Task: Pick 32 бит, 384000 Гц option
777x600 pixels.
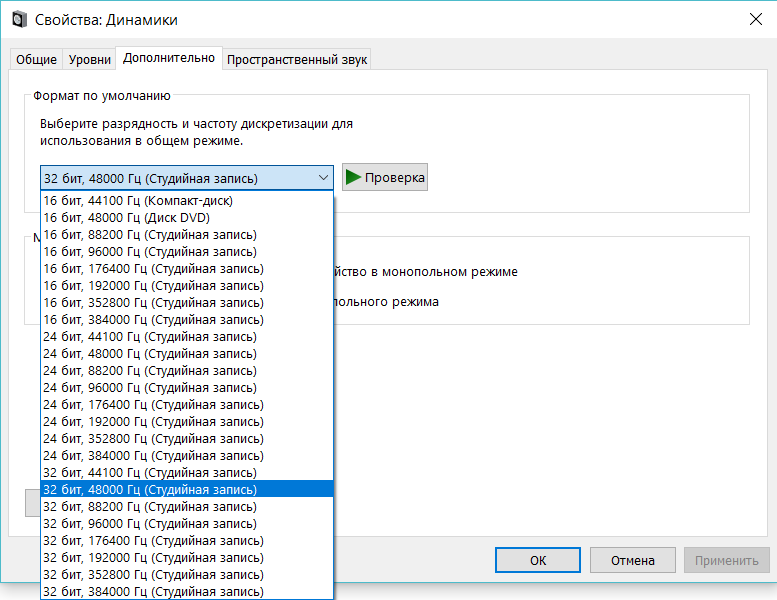Action: click(x=187, y=592)
